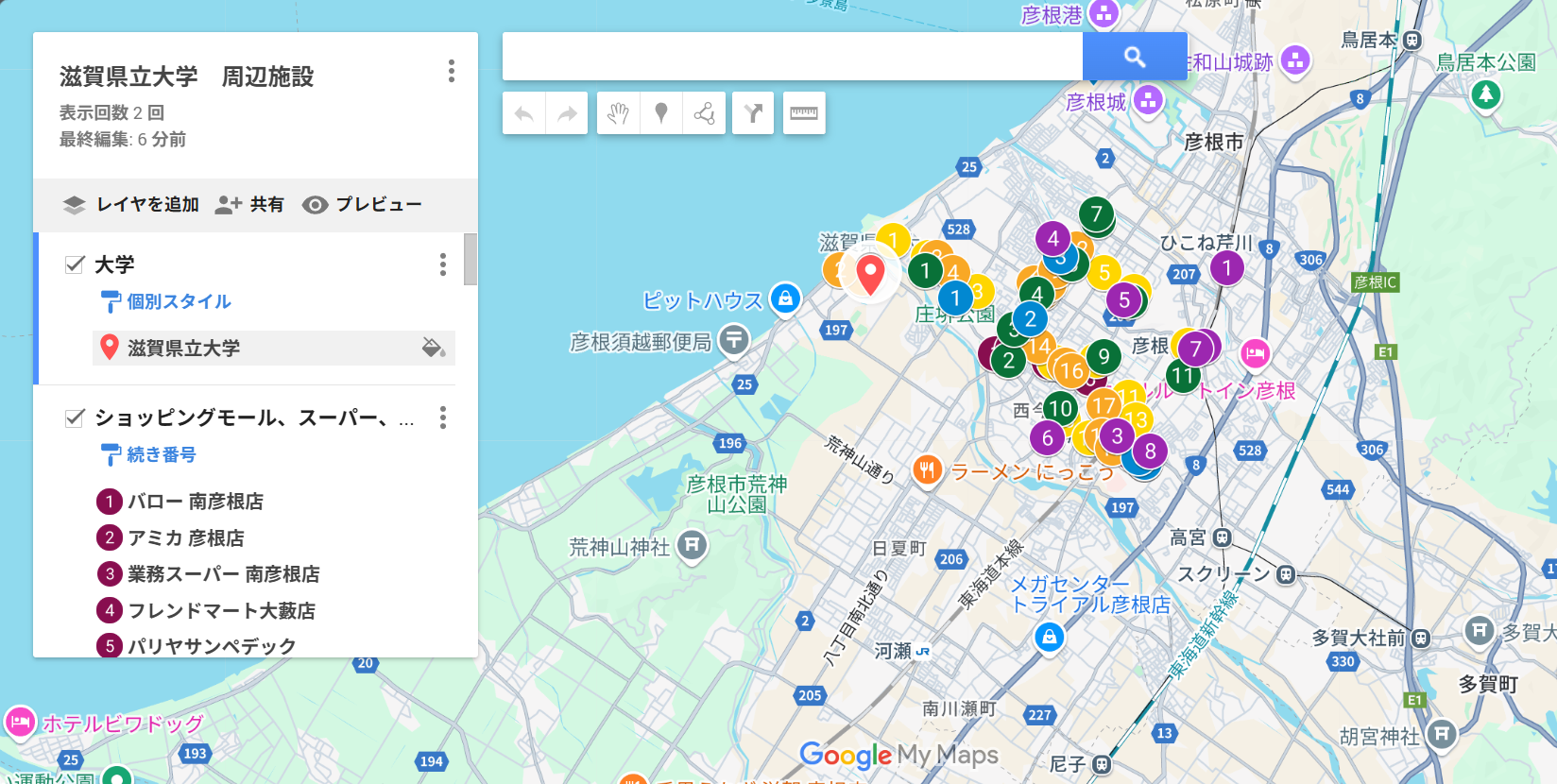Open the map title options menu
This screenshot has width=1557, height=784.
click(452, 71)
